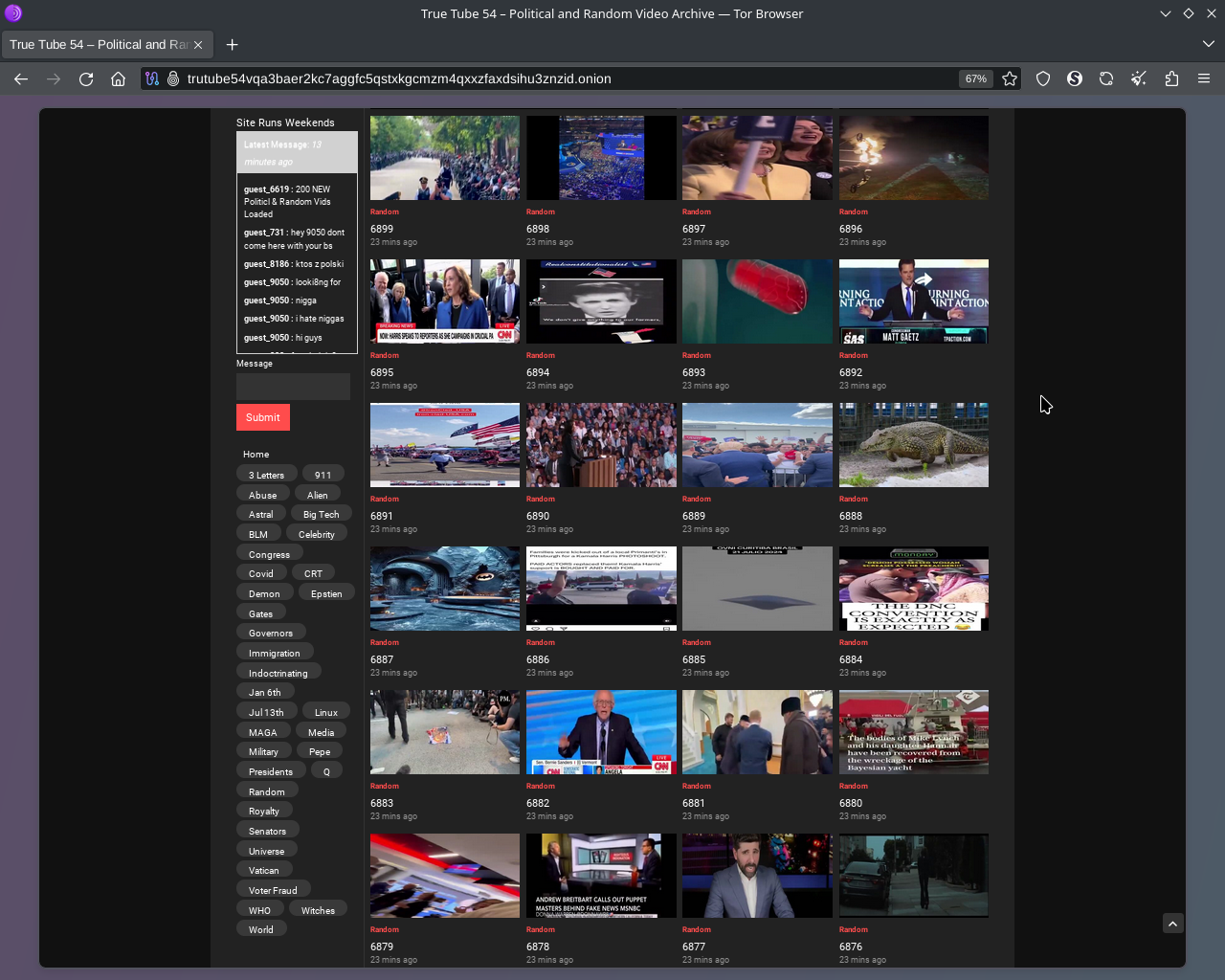Image resolution: width=1225 pixels, height=980 pixels.
Task: Close the True Tube 54 tab
Action: click(198, 44)
